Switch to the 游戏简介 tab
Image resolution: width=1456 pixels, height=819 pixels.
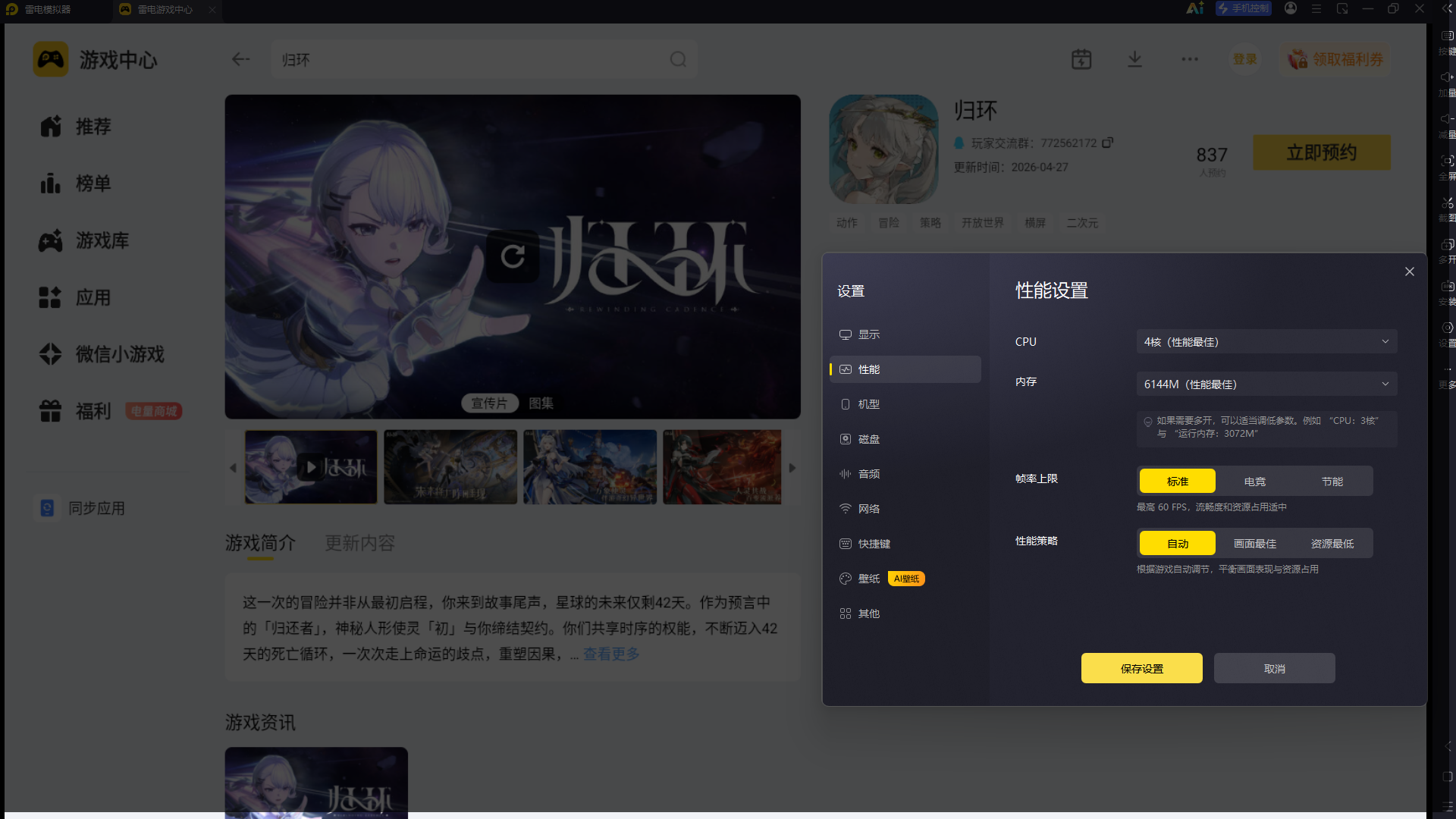260,543
